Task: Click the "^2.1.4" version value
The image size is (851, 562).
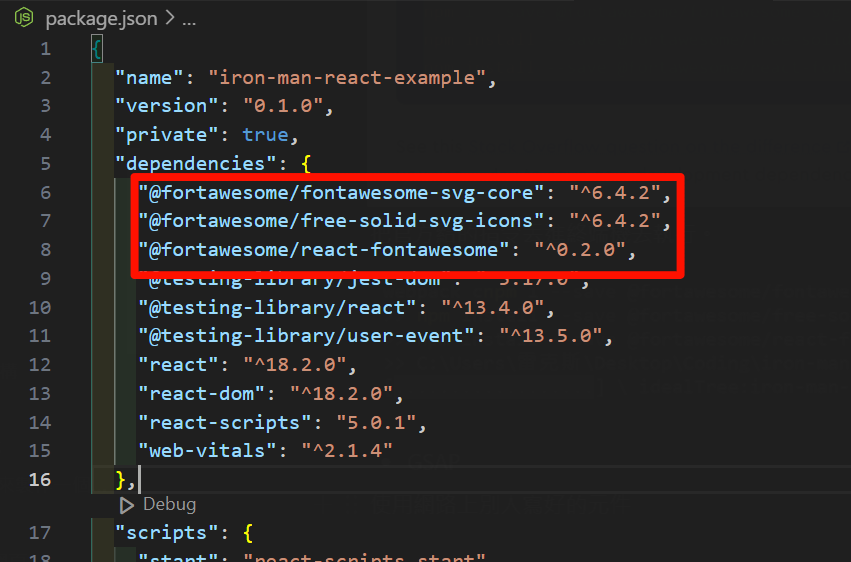Action: [x=347, y=451]
